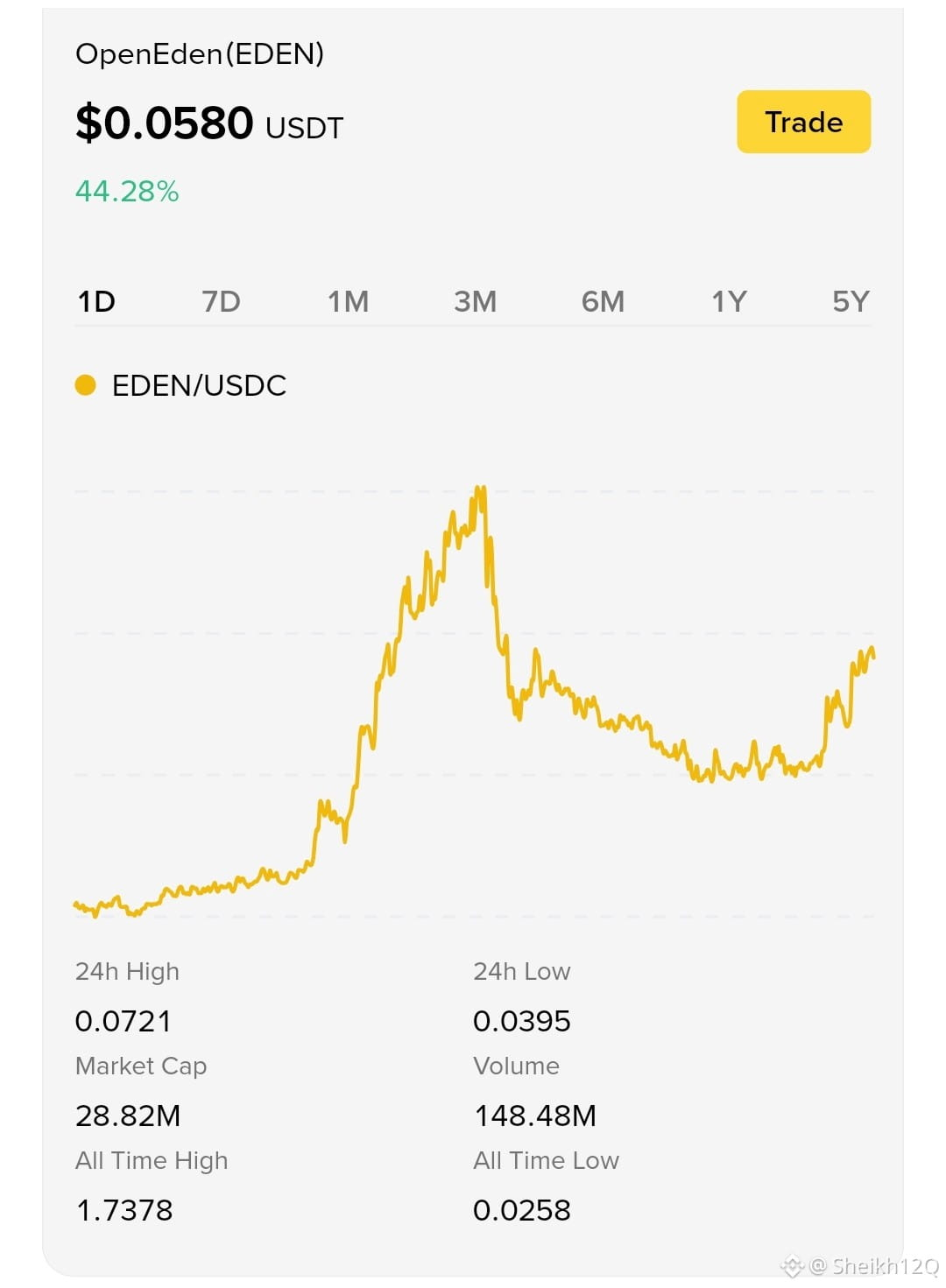This screenshot has width=946, height=1288.
Task: Select the 1Y time range tab
Action: pyautogui.click(x=729, y=302)
